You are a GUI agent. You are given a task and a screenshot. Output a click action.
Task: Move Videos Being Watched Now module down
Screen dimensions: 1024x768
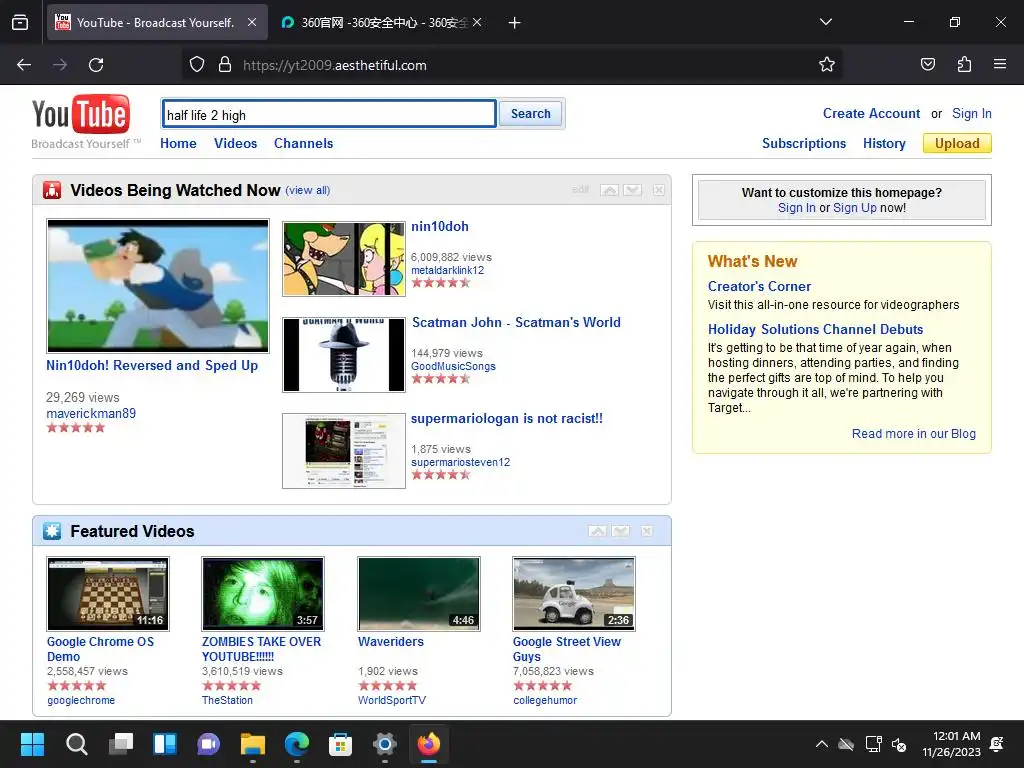(x=632, y=190)
